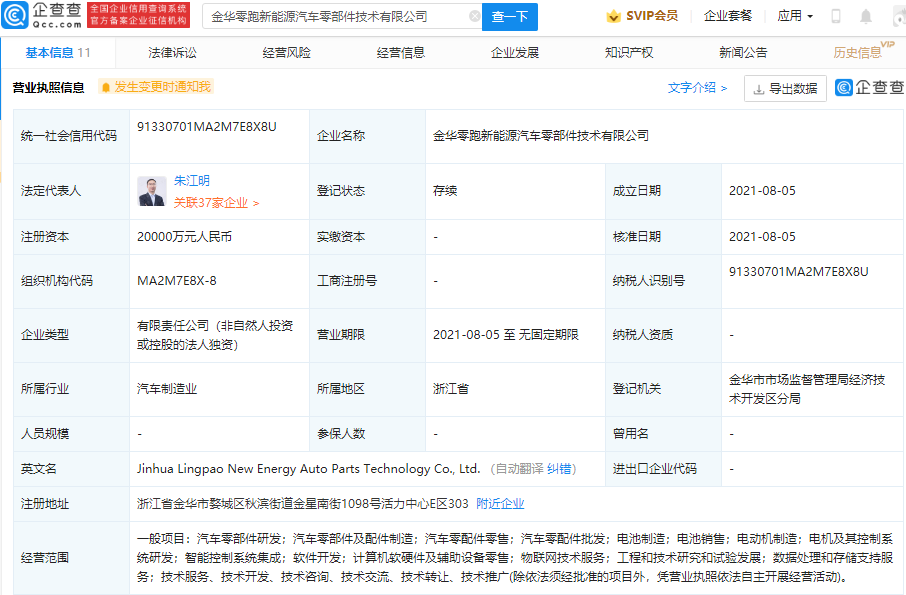Image resolution: width=906 pixels, height=595 pixels.
Task: Switch to the 企业发展 tab
Action: [x=515, y=53]
